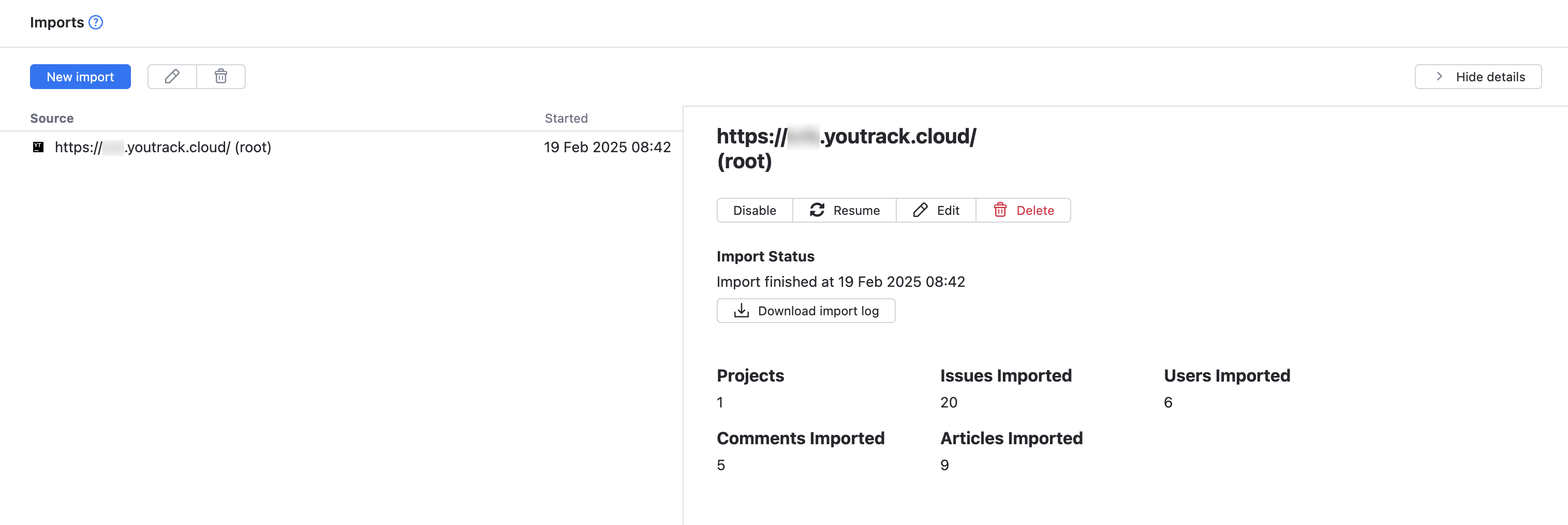Edit the YouTrack import settings
The width and height of the screenshot is (1568, 525).
(947, 210)
